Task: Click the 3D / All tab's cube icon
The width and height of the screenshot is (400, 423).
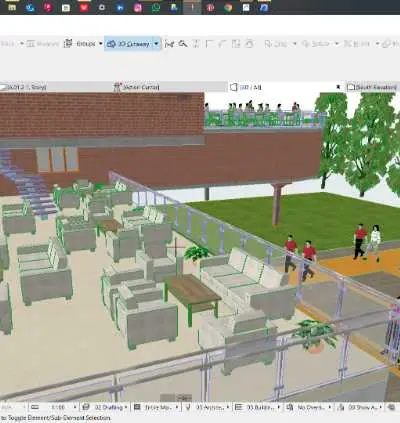Action: click(234, 87)
